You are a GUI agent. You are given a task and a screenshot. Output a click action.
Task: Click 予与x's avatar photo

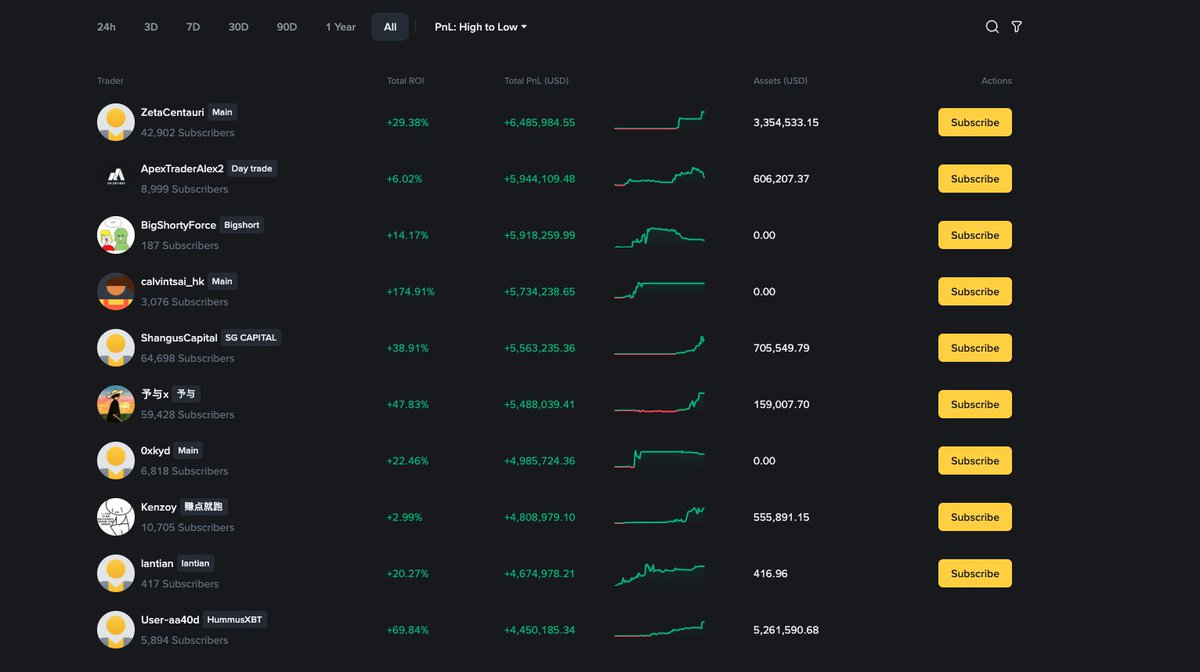pyautogui.click(x=115, y=404)
